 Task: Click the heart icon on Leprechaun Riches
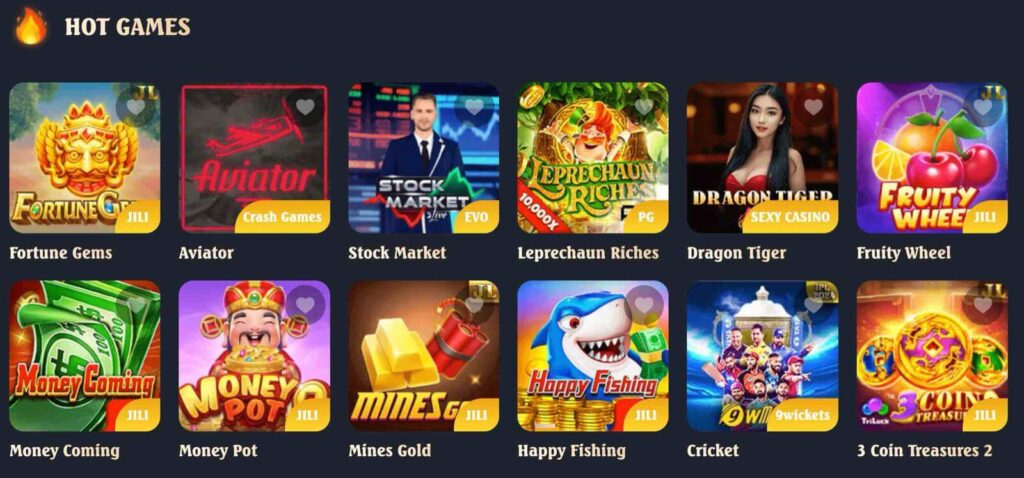[644, 106]
